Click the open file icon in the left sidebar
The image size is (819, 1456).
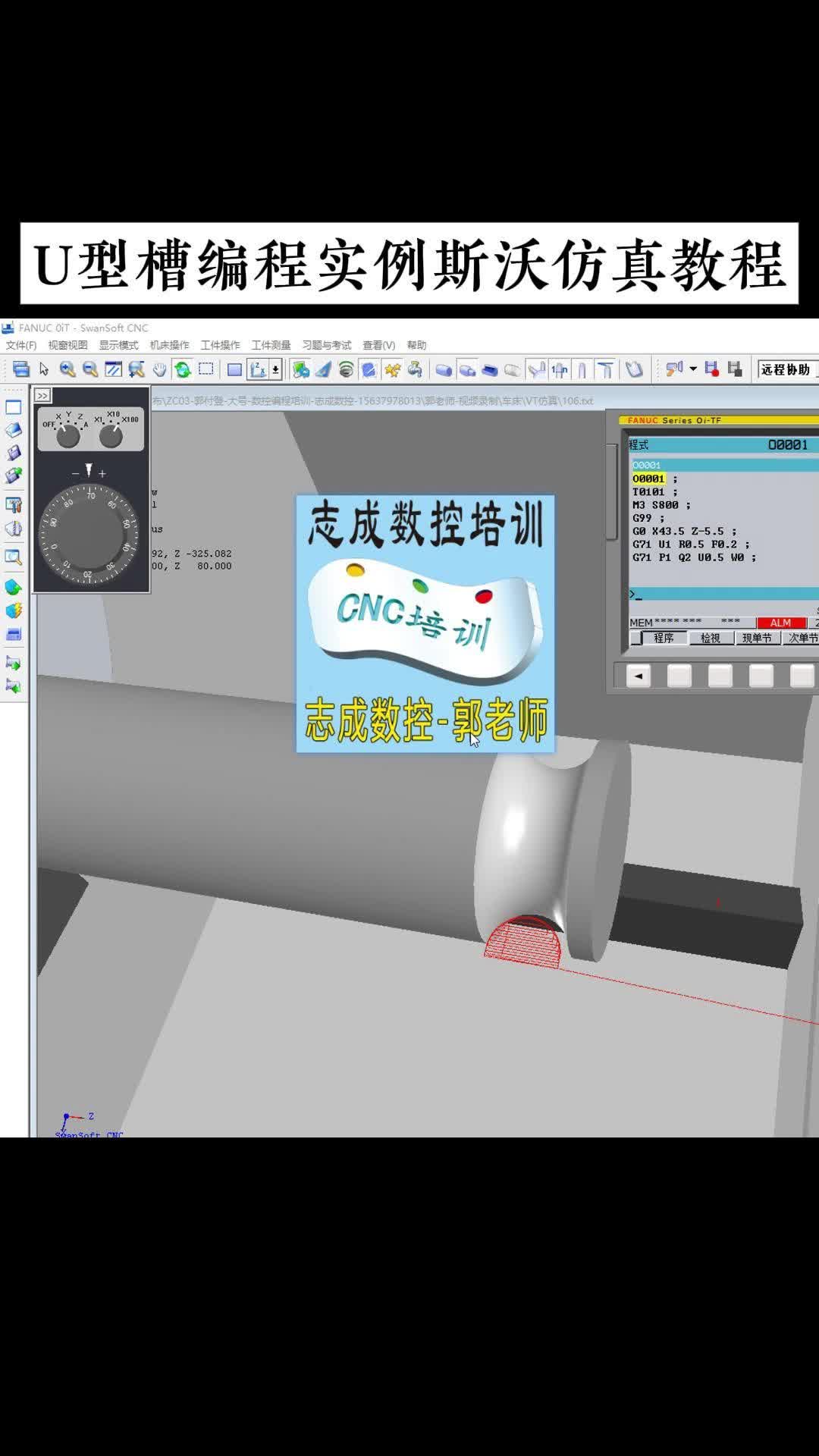coord(14,430)
